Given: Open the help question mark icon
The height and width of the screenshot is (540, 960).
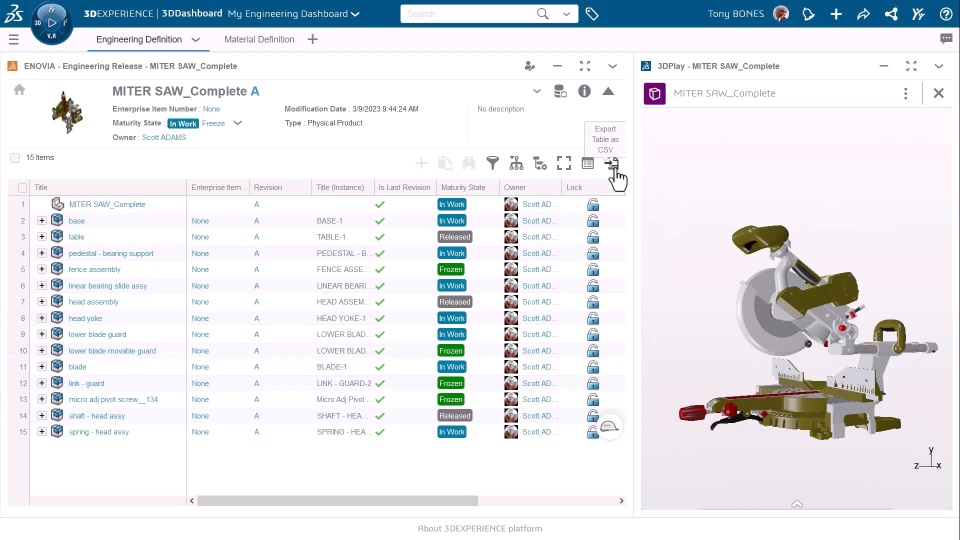Looking at the screenshot, I should 946,13.
